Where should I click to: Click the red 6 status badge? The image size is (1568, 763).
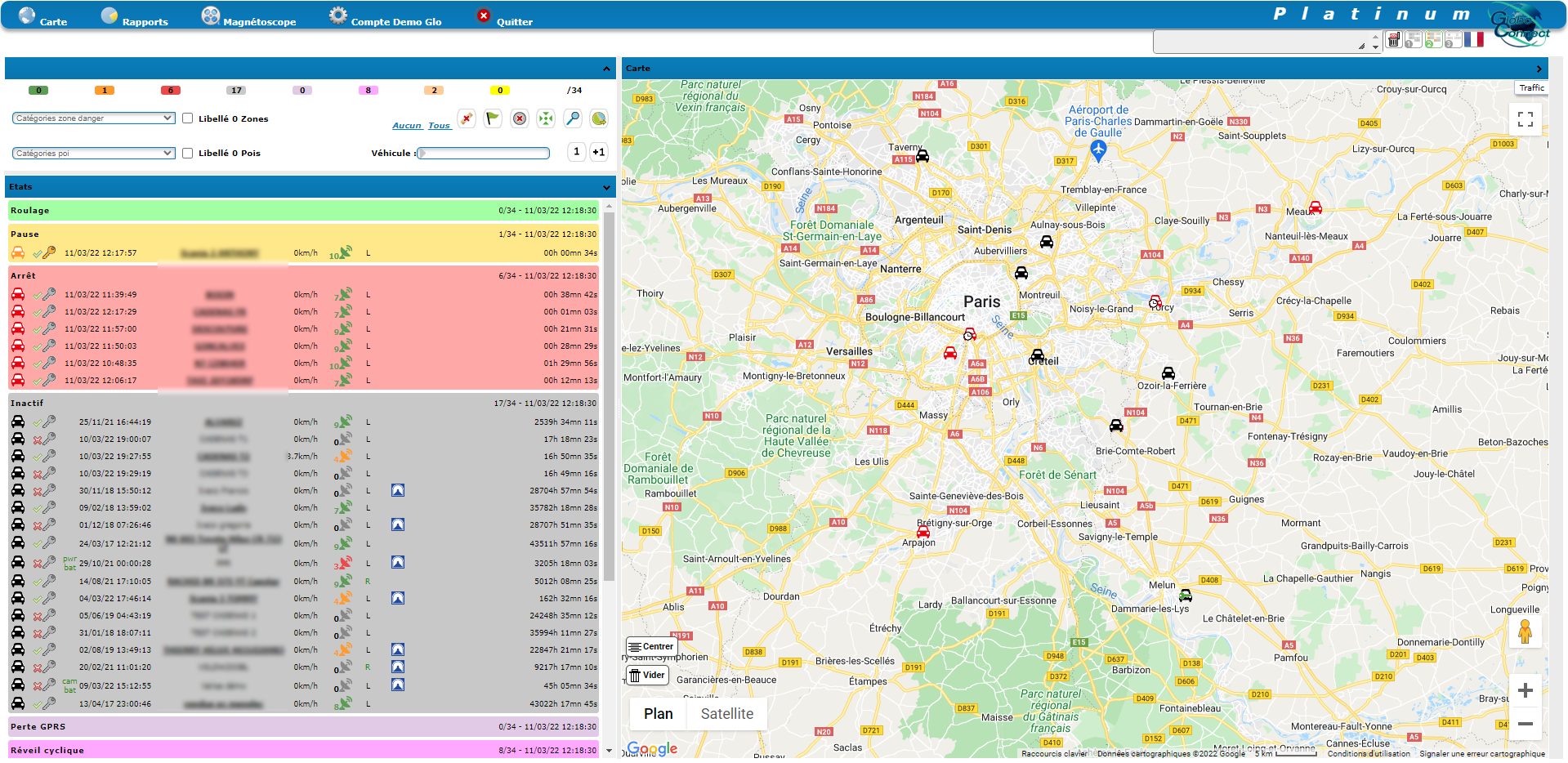[171, 91]
